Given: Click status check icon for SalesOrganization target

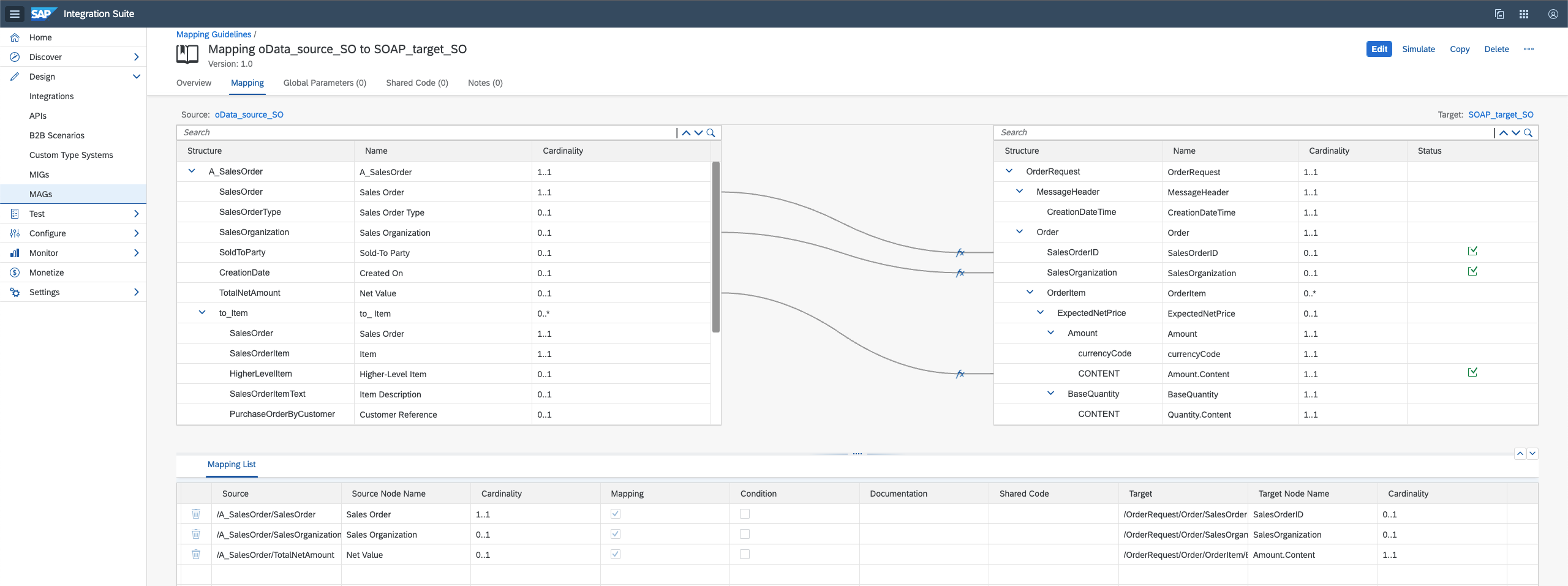Looking at the screenshot, I should (x=1472, y=271).
